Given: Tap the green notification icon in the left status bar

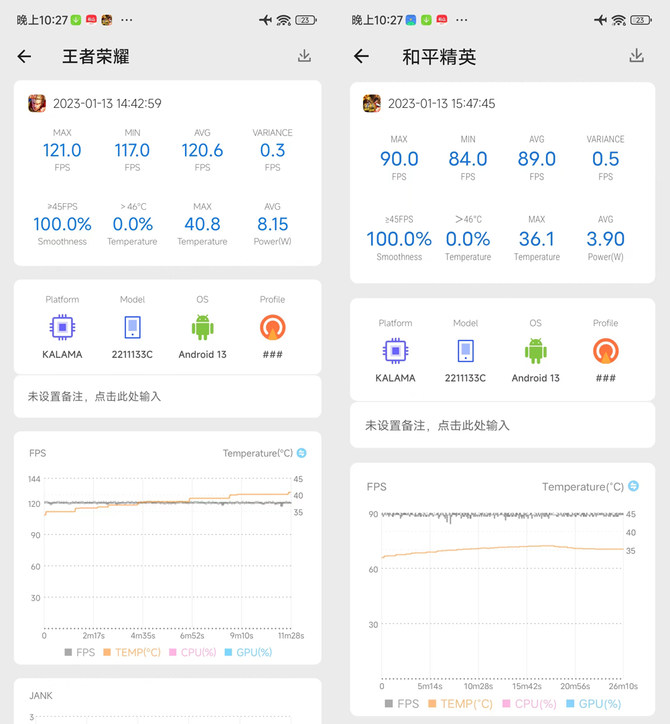Looking at the screenshot, I should click(76, 20).
